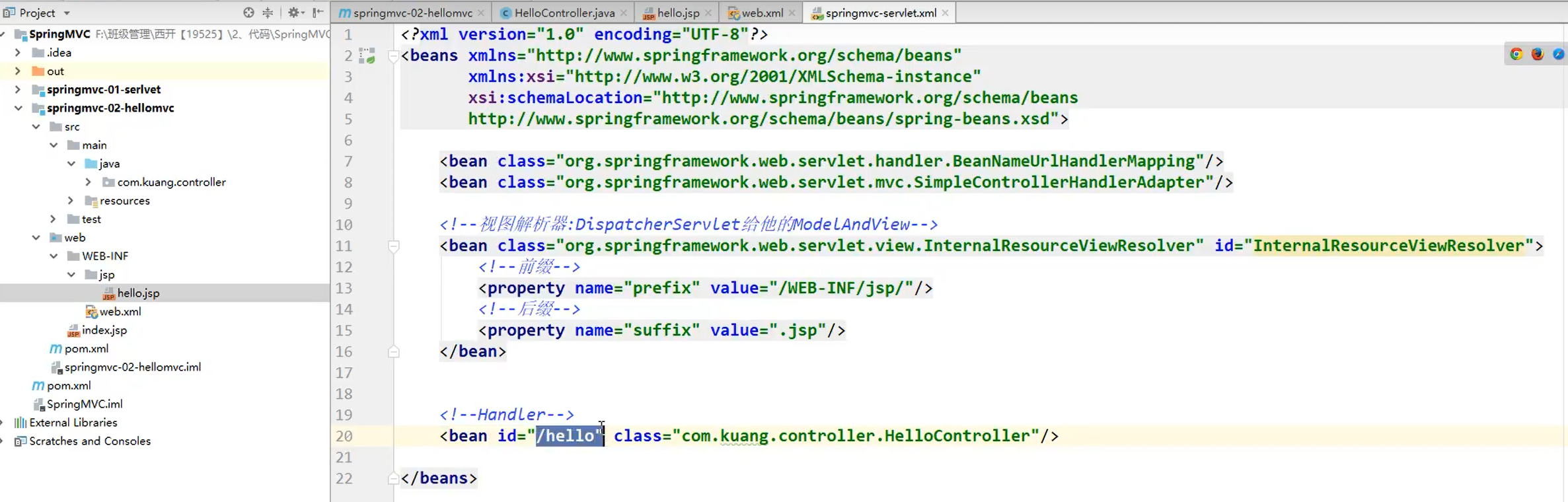This screenshot has height=502, width=1568.
Task: Collapse the WEB-INF folder arrow
Action: 54,256
